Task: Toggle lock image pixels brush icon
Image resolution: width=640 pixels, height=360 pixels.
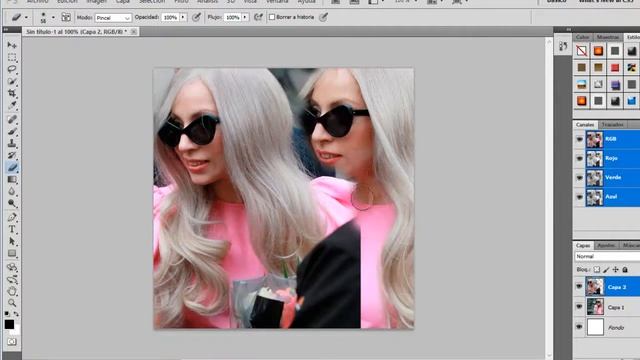Action: pos(606,269)
